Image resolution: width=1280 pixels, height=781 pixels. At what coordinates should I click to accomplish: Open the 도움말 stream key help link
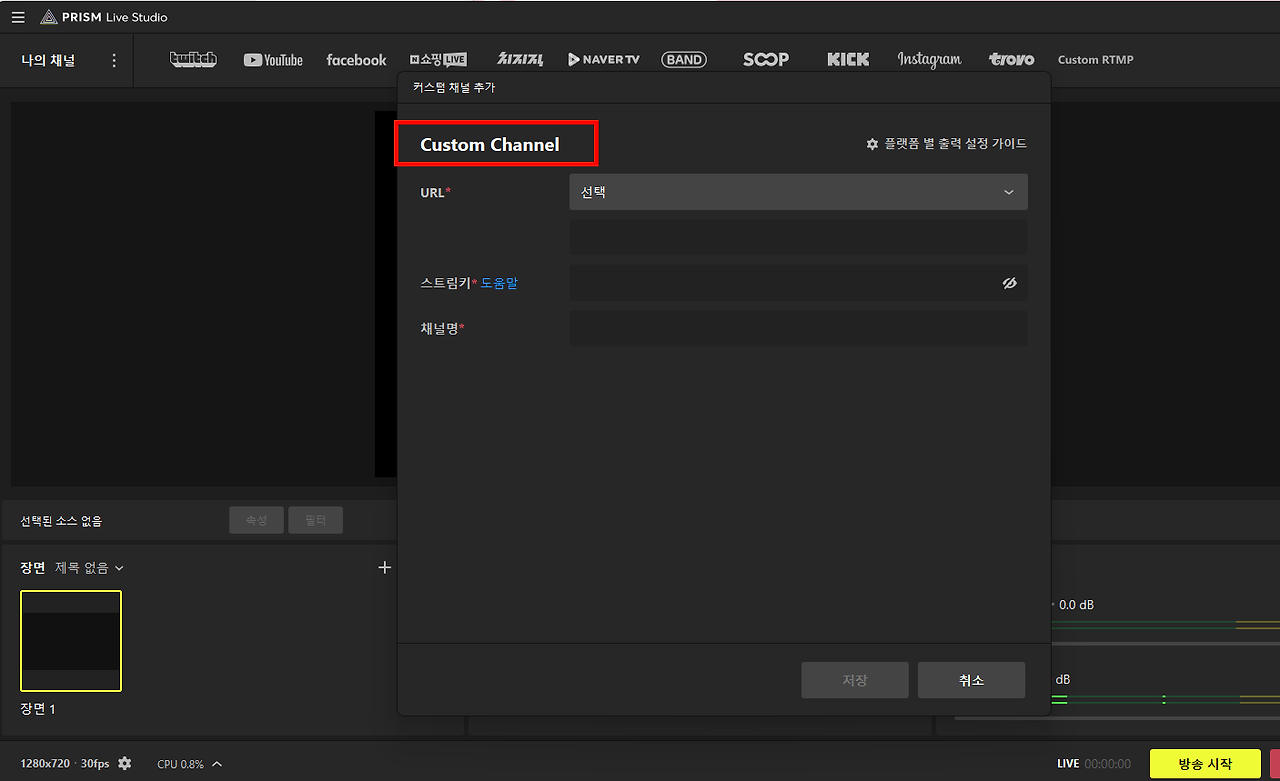click(x=499, y=283)
